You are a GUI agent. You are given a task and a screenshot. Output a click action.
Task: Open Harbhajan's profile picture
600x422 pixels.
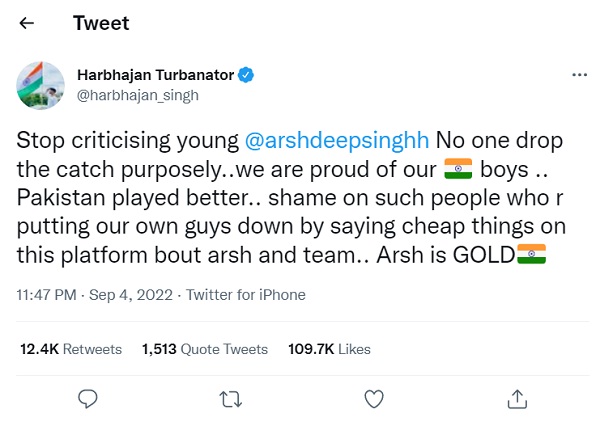pyautogui.click(x=42, y=85)
